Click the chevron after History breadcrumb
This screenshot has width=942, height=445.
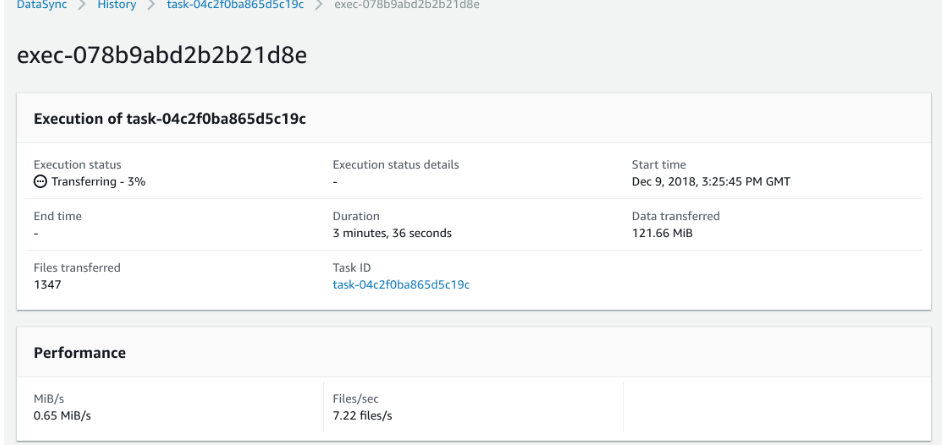(151, 5)
